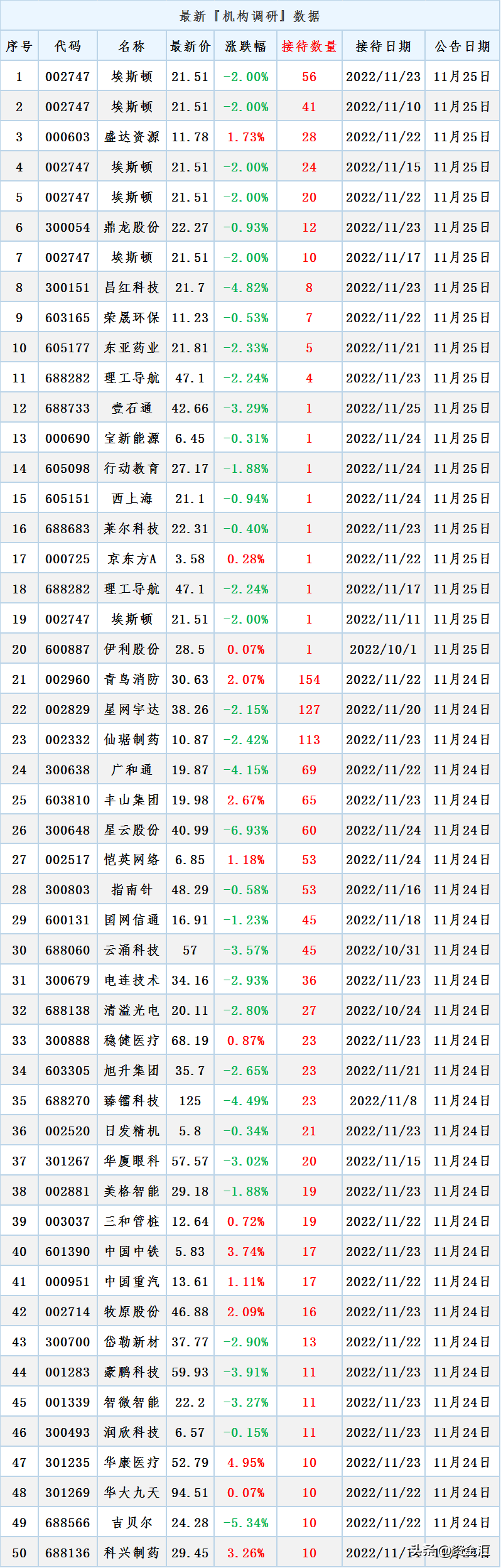
Task: Select stock name 仙琚制药
Action: [132, 740]
